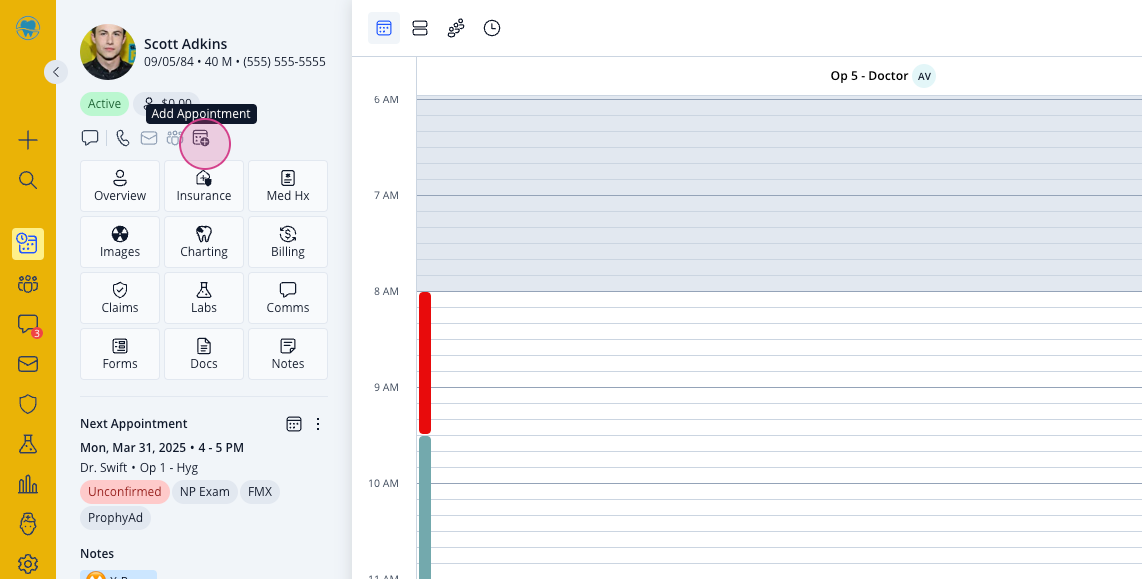Open the Claims tile
Screen dimensions: 1142x579
point(119,299)
